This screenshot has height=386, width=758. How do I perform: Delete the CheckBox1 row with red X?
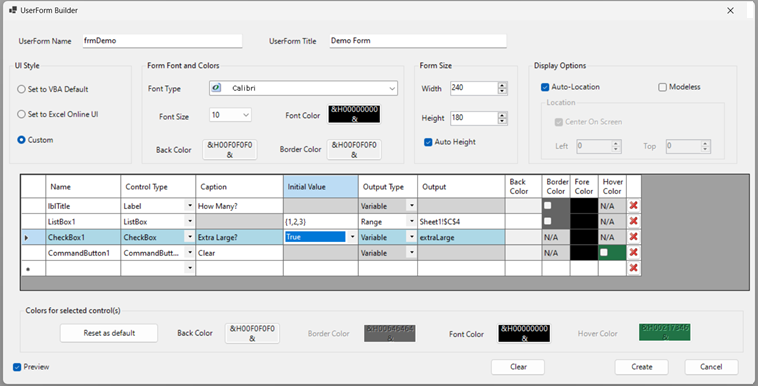[633, 237]
